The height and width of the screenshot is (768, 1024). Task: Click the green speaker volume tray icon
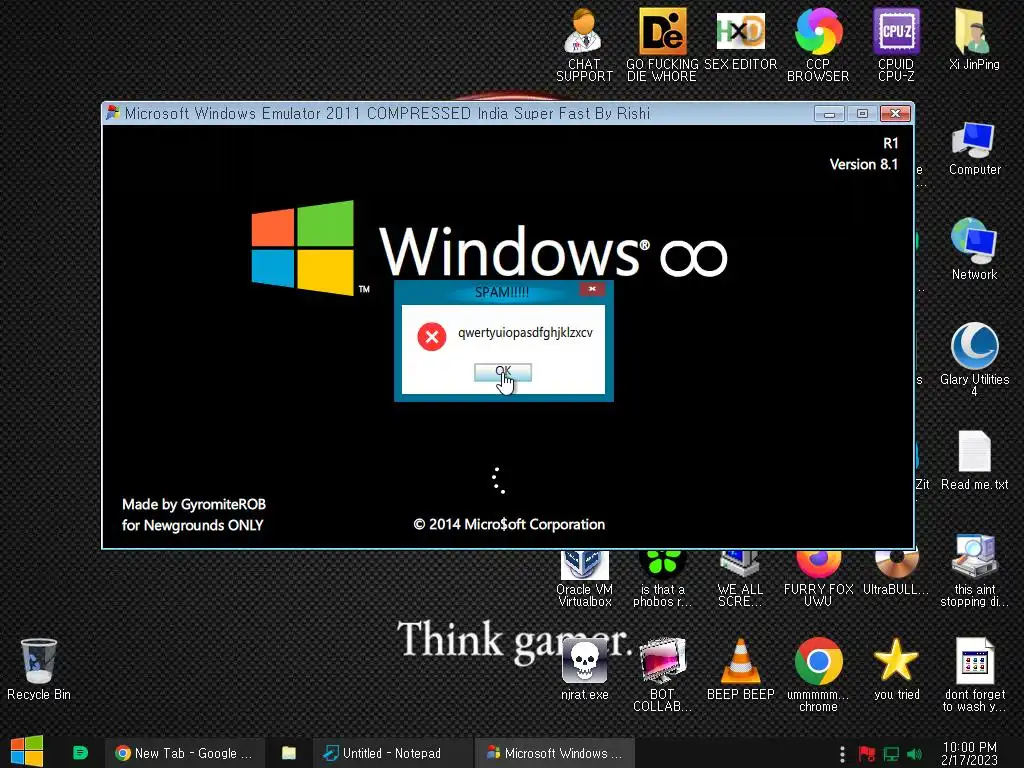pyautogui.click(x=914, y=754)
